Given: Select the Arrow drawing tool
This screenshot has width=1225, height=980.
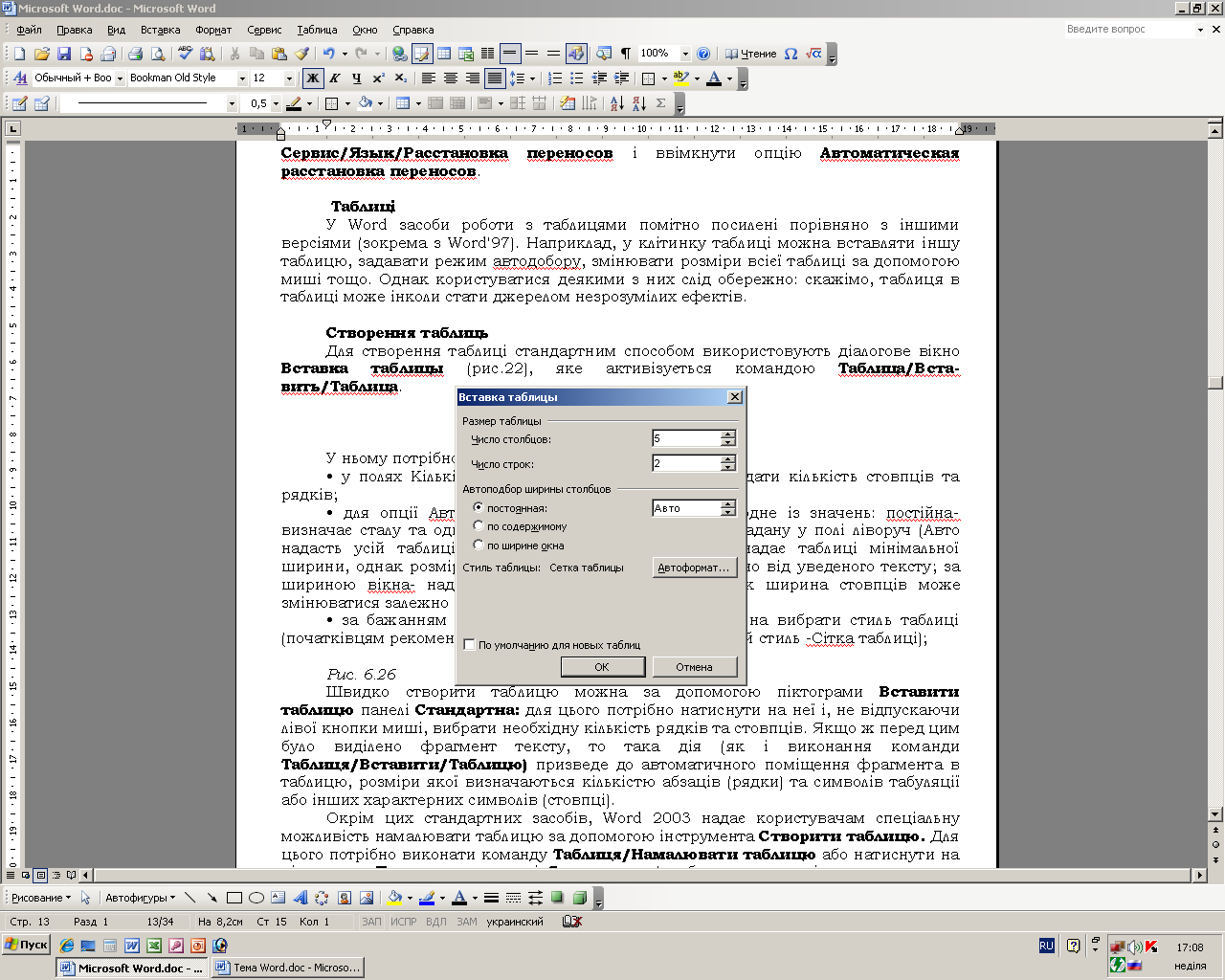Looking at the screenshot, I should click(212, 898).
